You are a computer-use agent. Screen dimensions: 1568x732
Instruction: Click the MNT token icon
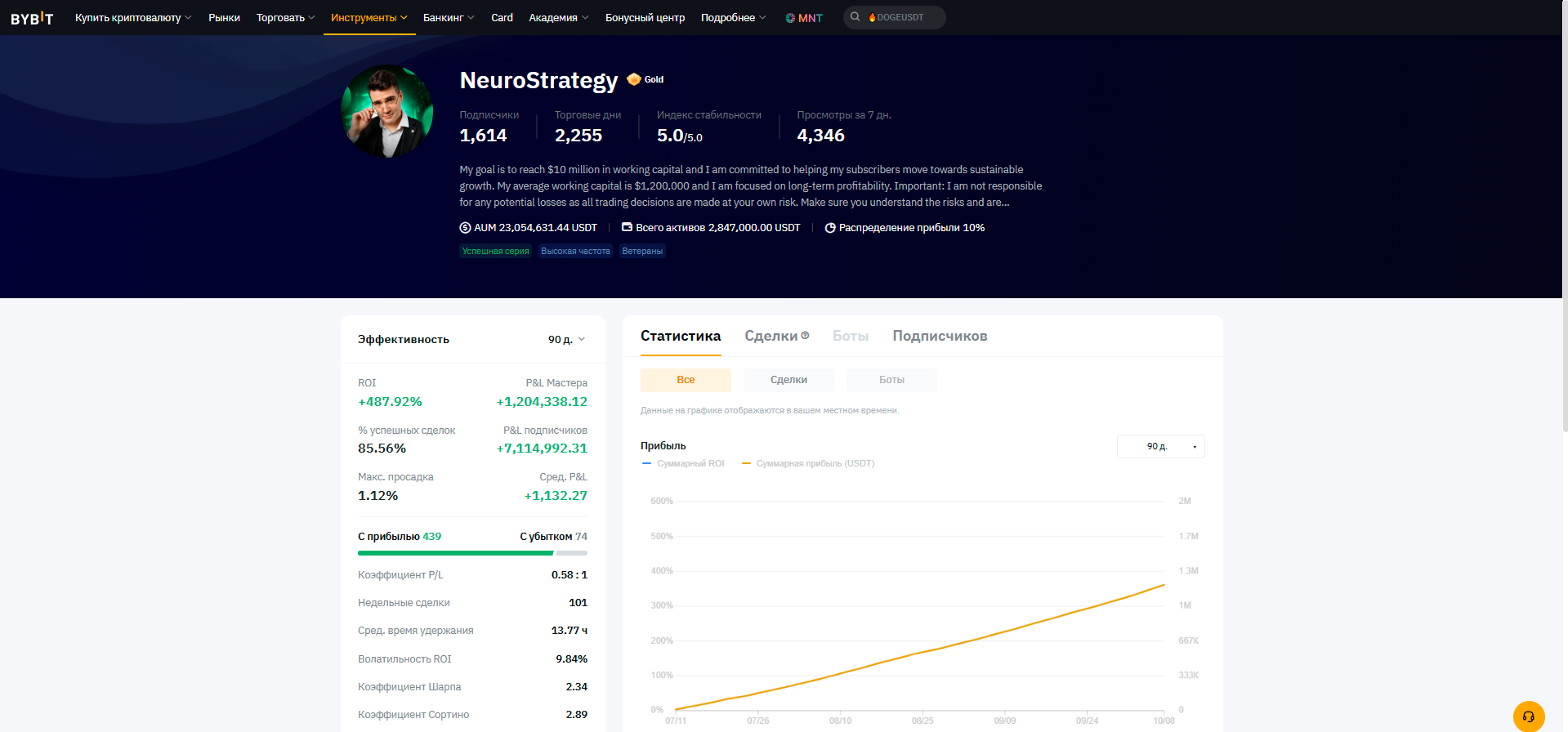[x=790, y=18]
